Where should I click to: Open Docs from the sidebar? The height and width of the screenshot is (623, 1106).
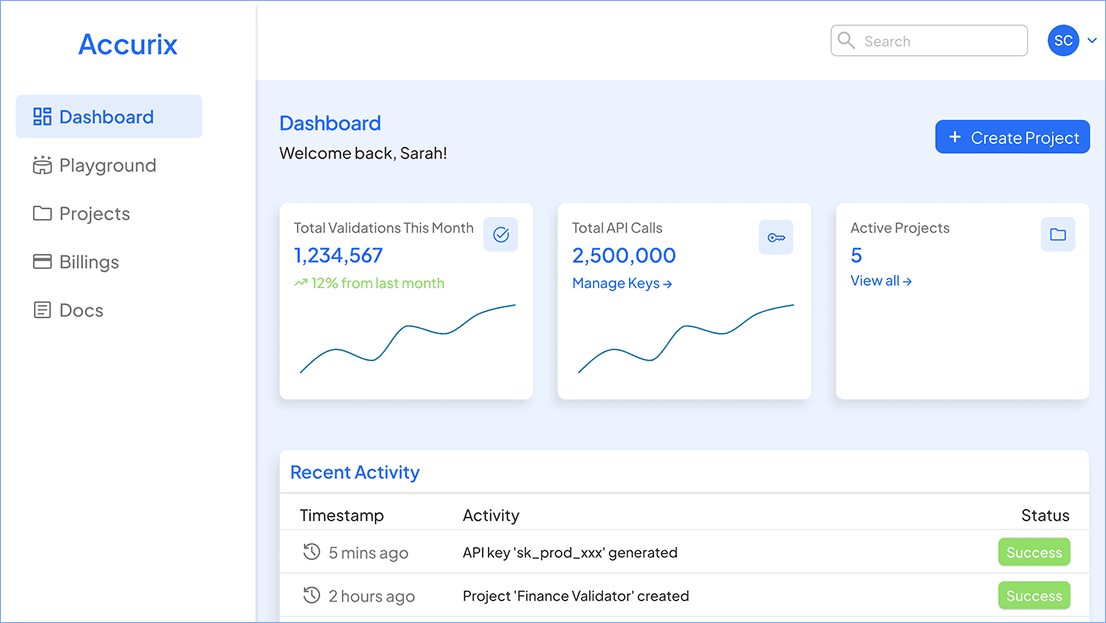81,310
